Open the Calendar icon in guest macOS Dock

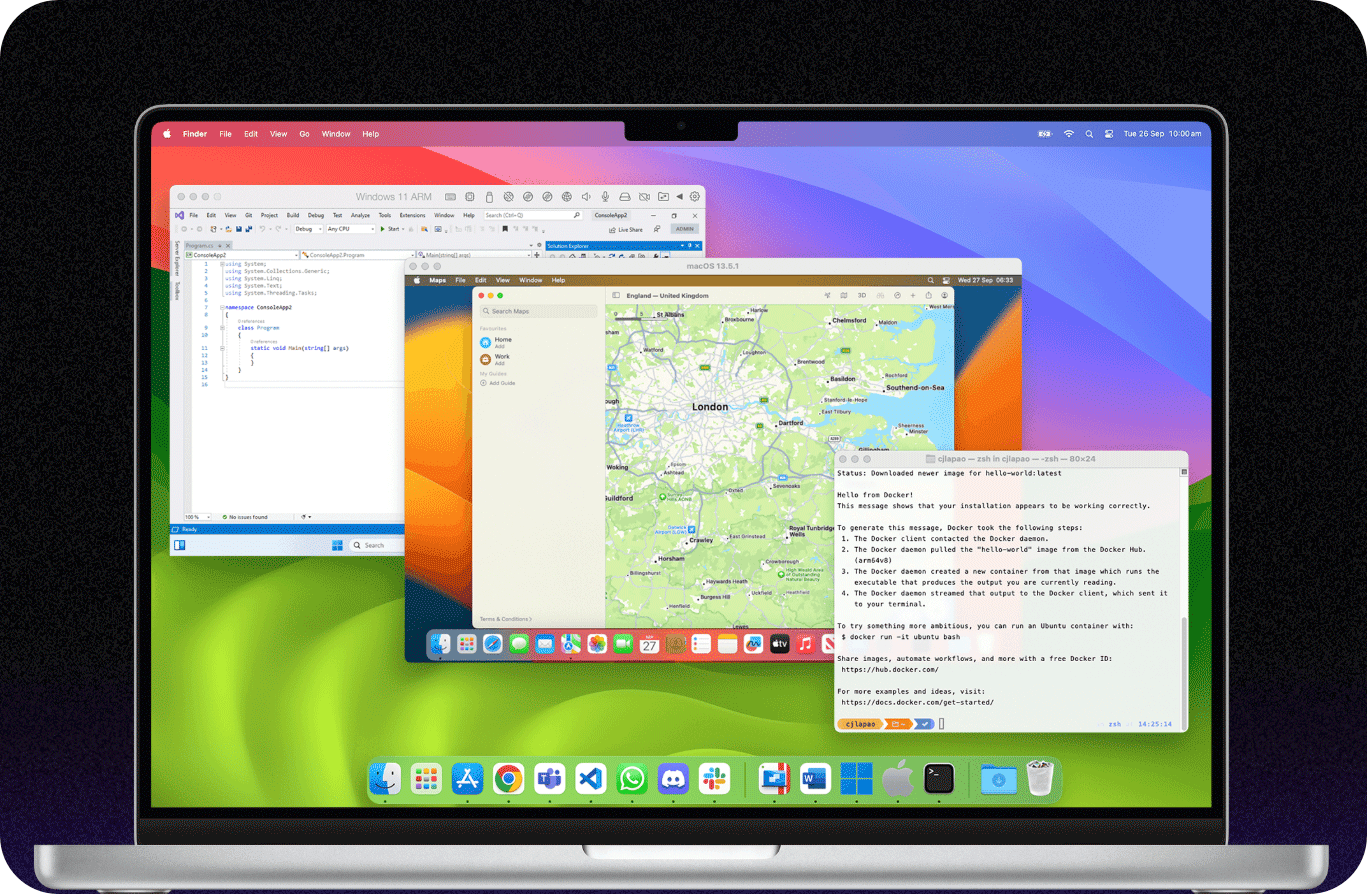[649, 645]
